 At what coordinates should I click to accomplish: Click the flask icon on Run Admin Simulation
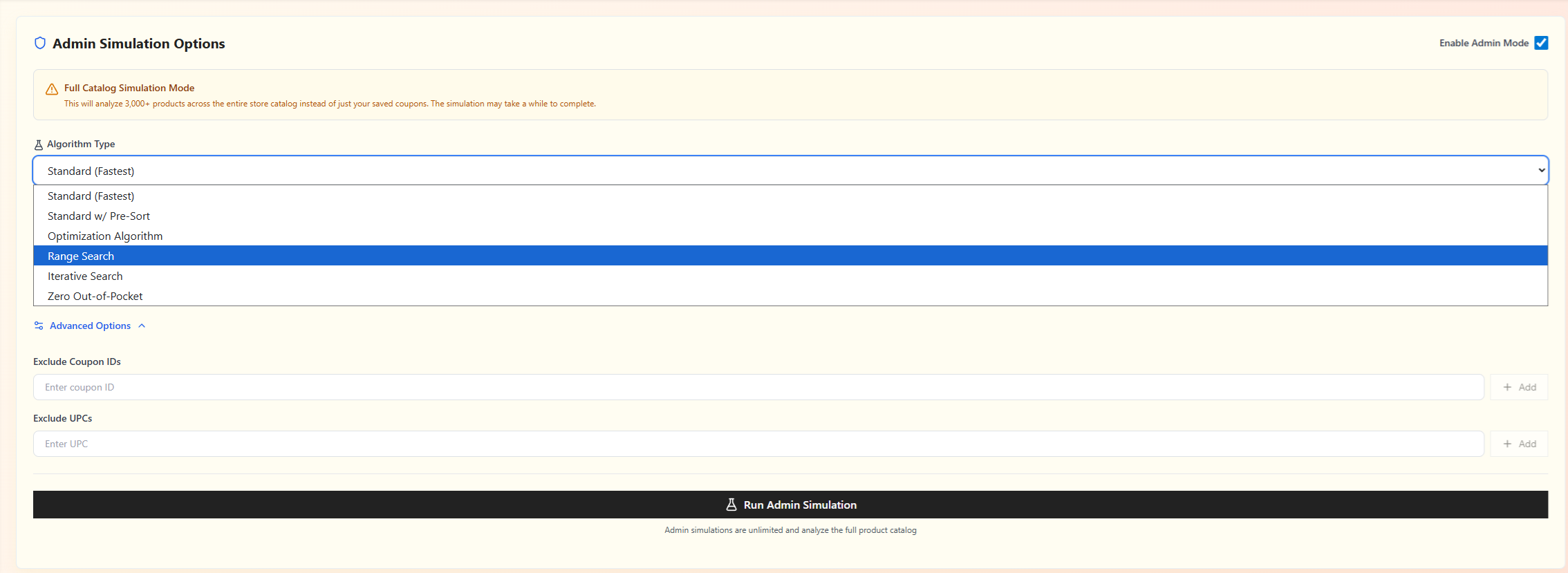pos(731,505)
